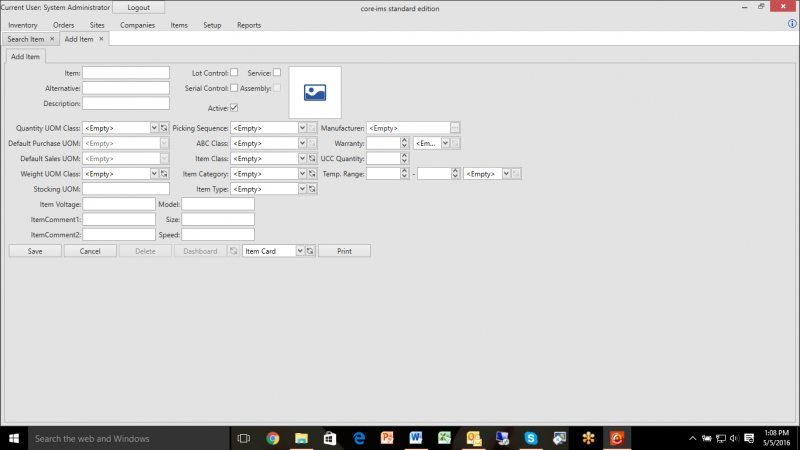Click the Print button
Image resolution: width=800 pixels, height=450 pixels.
click(x=344, y=251)
